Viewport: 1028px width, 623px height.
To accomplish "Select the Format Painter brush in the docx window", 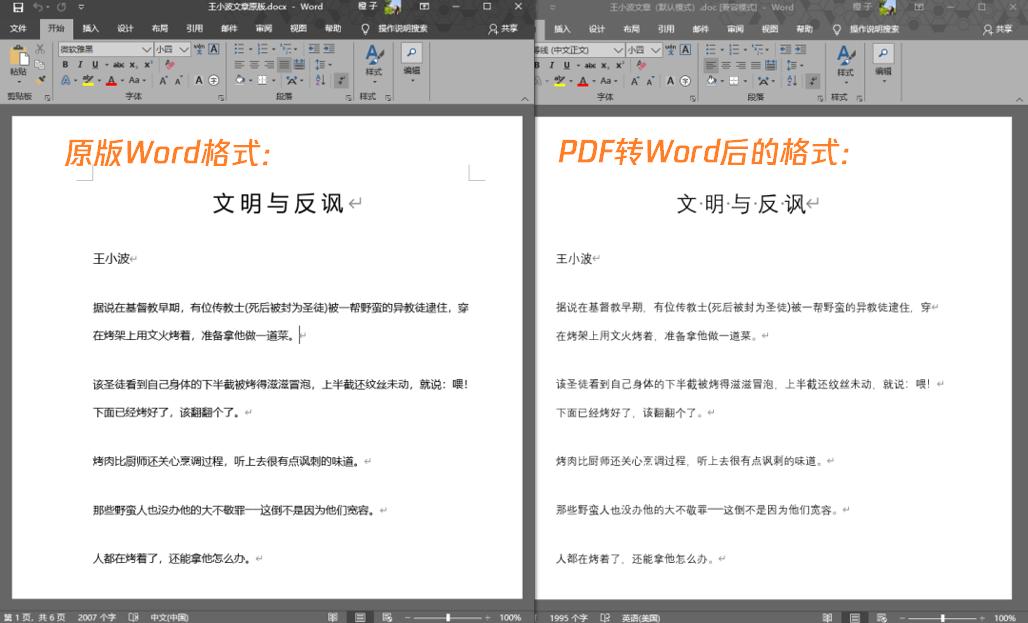I will pyautogui.click(x=41, y=80).
